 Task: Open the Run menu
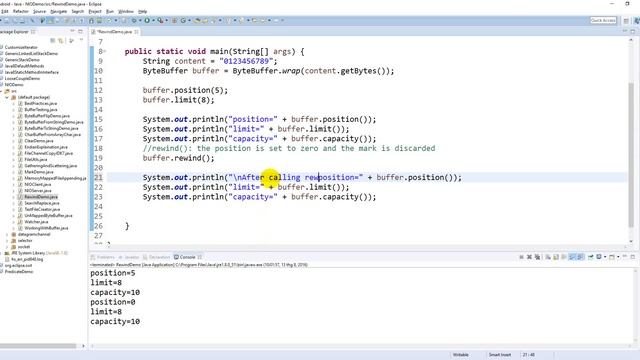point(110,11)
